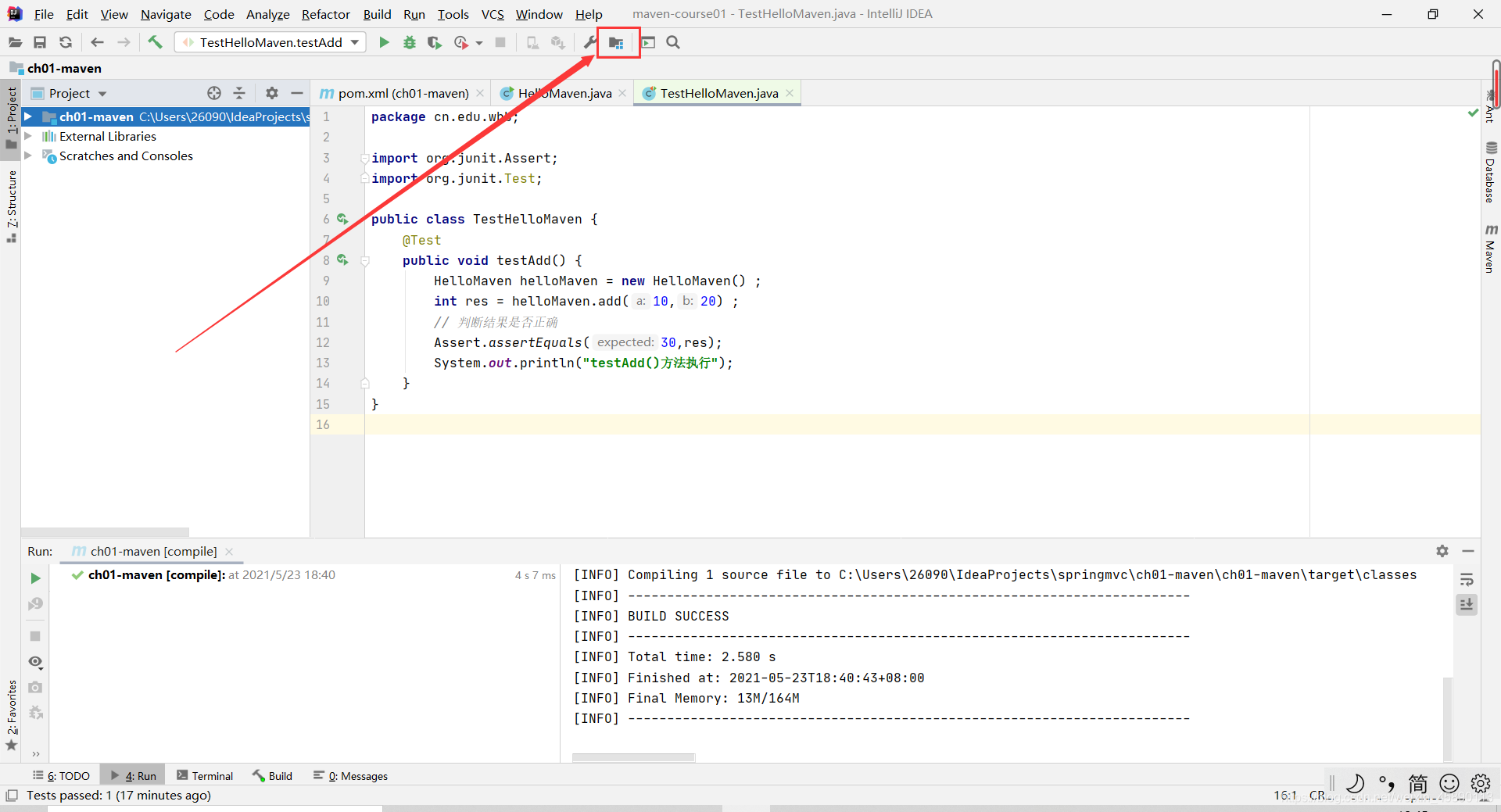Open the 4: Run tool window button
The width and height of the screenshot is (1501, 812).
click(134, 776)
